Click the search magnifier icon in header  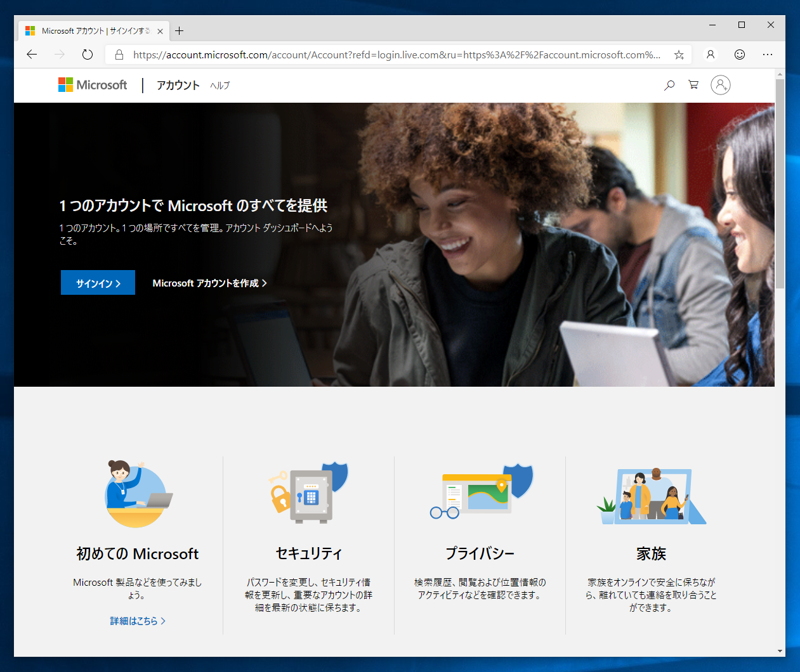pos(669,85)
